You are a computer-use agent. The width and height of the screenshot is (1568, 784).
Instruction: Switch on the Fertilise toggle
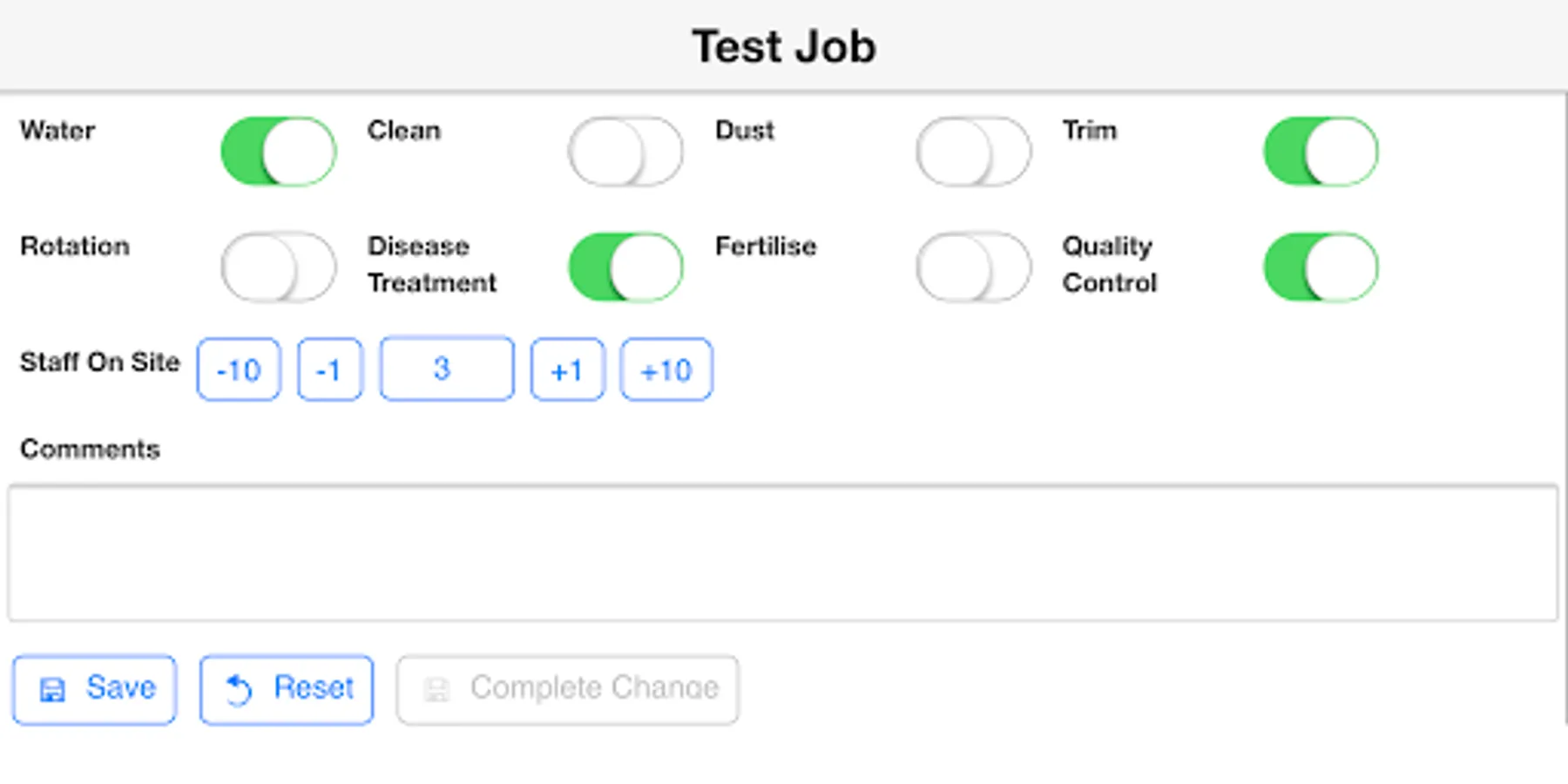973,267
